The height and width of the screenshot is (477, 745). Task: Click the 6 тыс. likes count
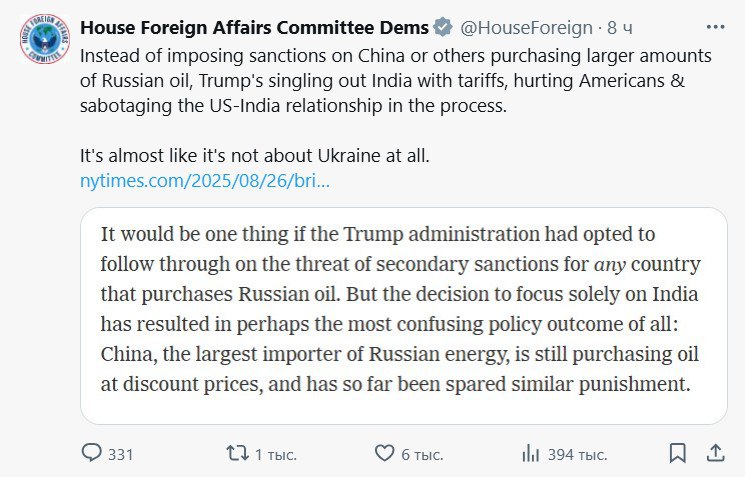pos(422,455)
